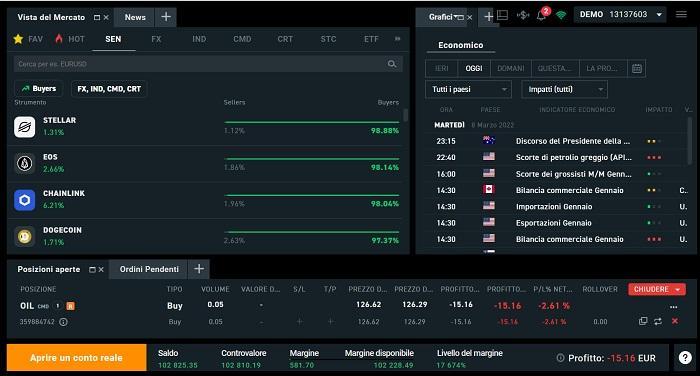Click the Dogecoin coin icon
The height and width of the screenshot is (376, 700).
(25, 236)
